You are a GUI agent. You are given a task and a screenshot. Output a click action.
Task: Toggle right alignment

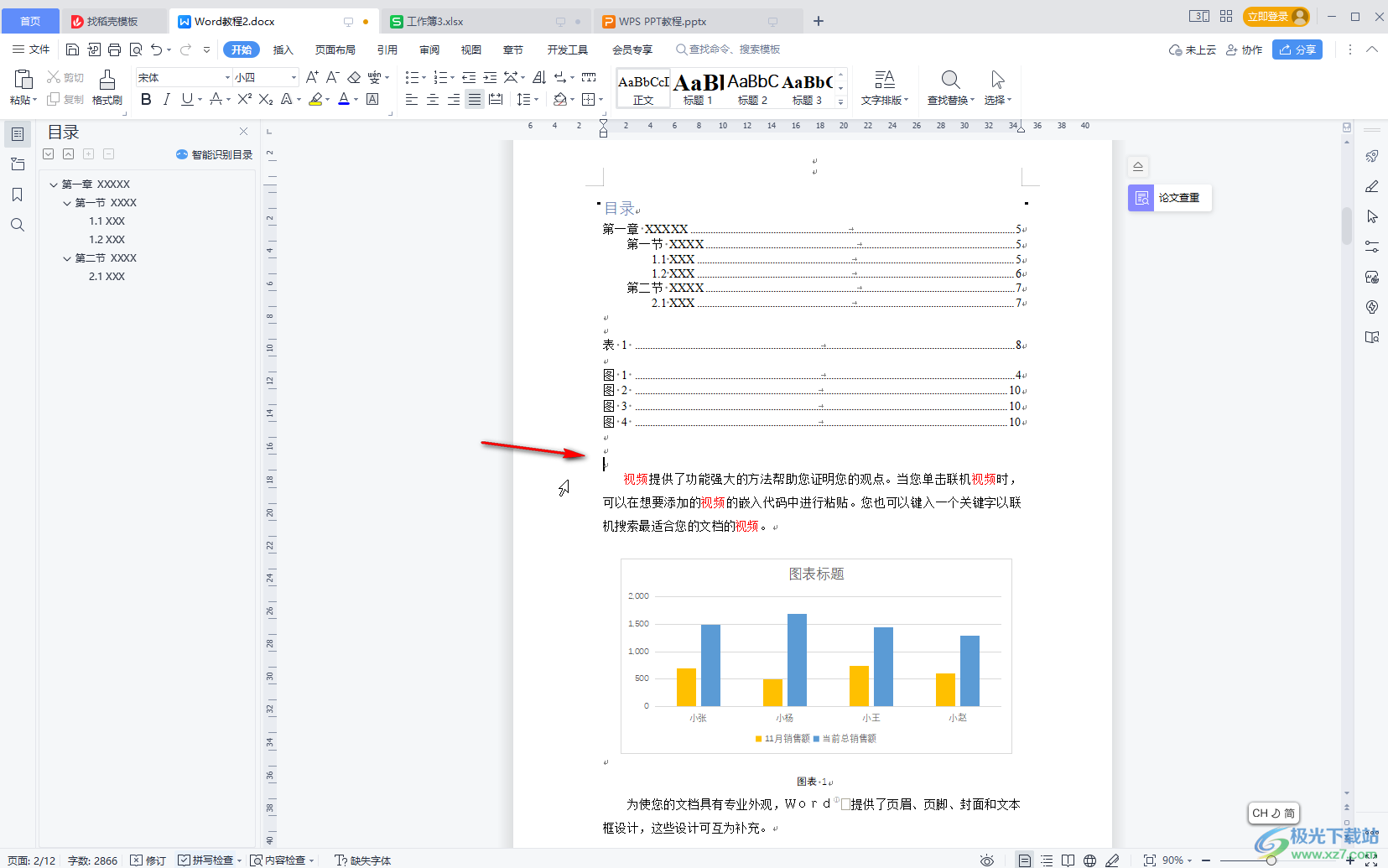click(x=454, y=99)
